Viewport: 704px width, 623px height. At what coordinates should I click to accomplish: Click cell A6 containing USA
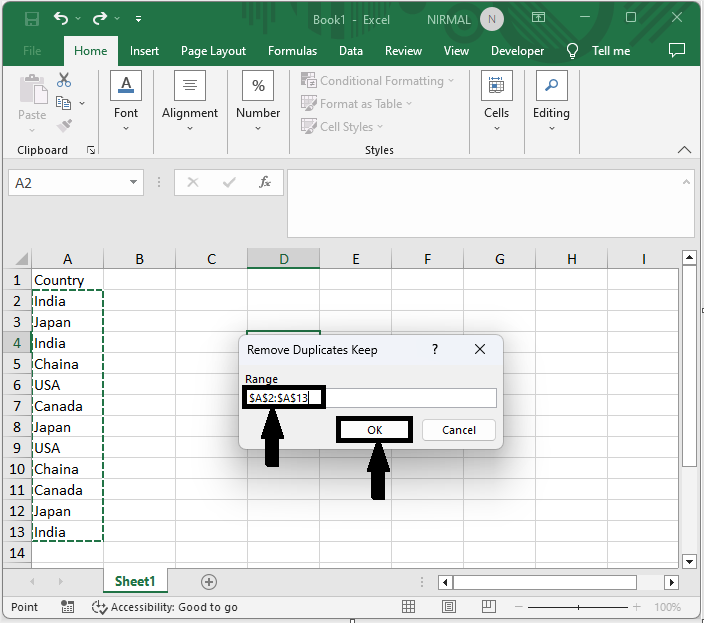pos(67,385)
